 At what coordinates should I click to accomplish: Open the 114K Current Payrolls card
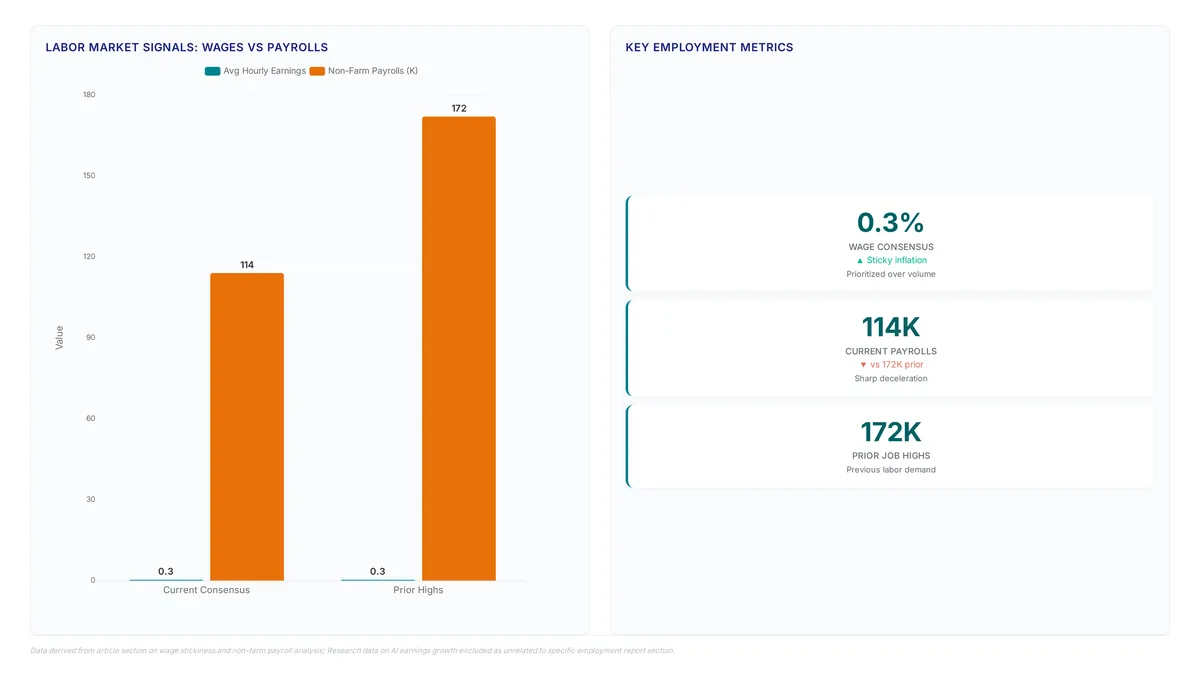890,348
